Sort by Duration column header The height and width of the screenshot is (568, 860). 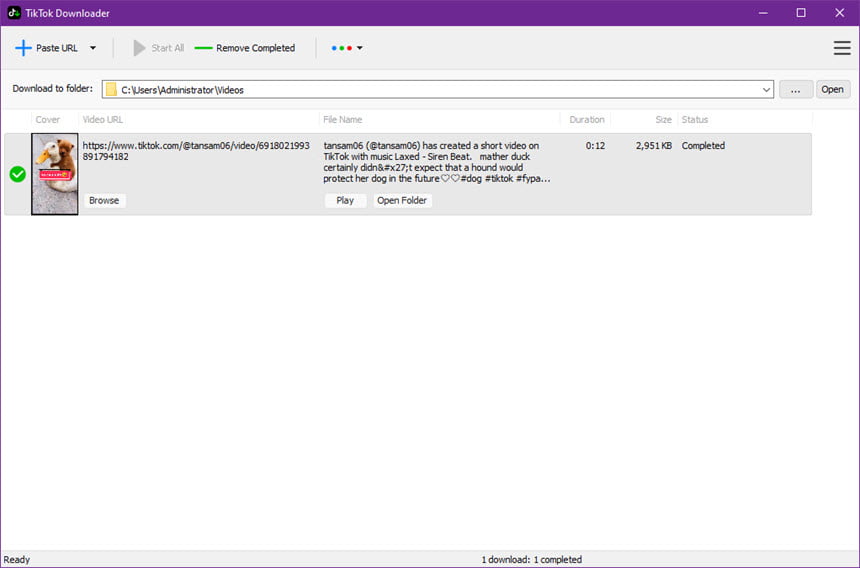coord(587,120)
